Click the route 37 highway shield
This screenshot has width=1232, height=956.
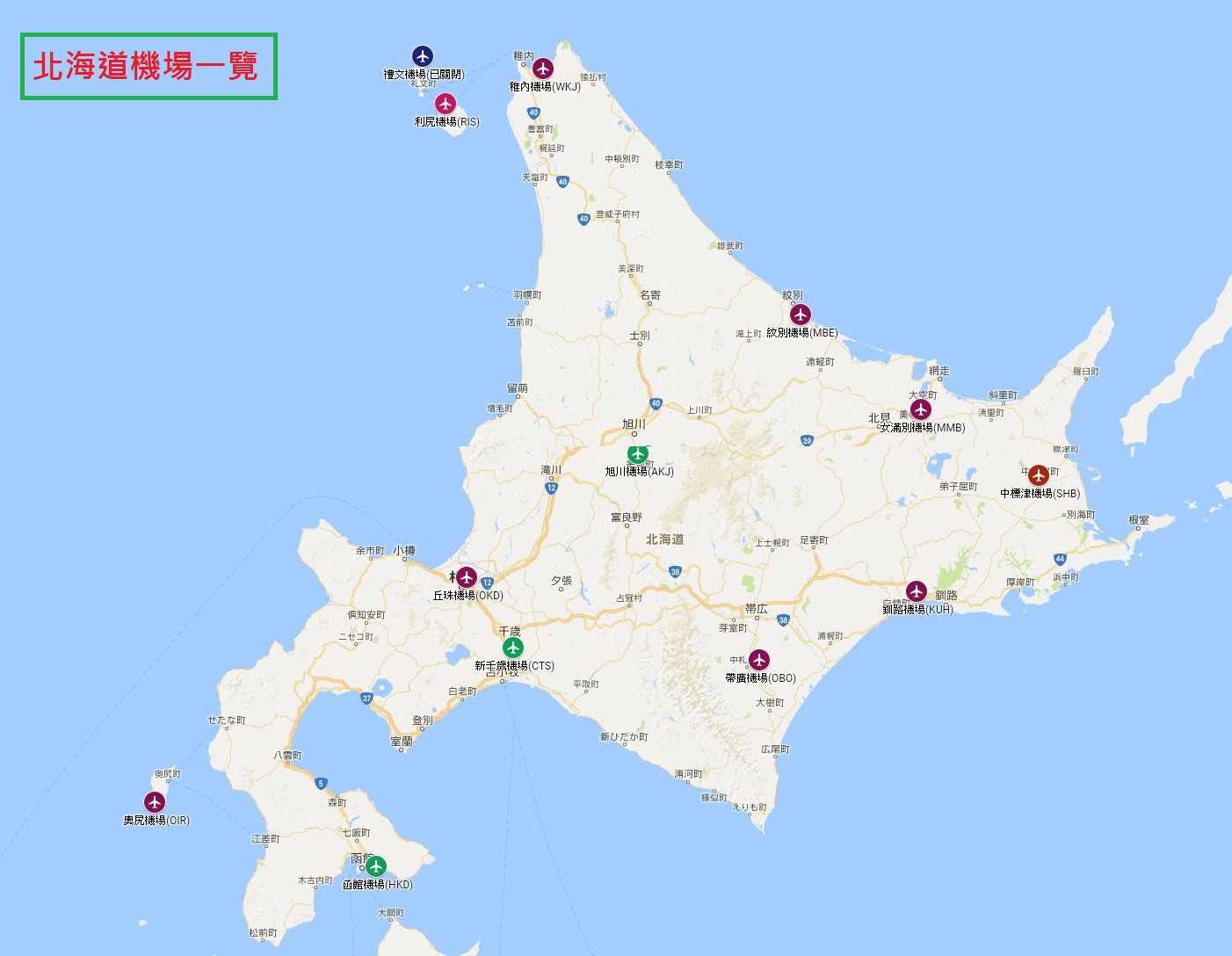coord(366,699)
